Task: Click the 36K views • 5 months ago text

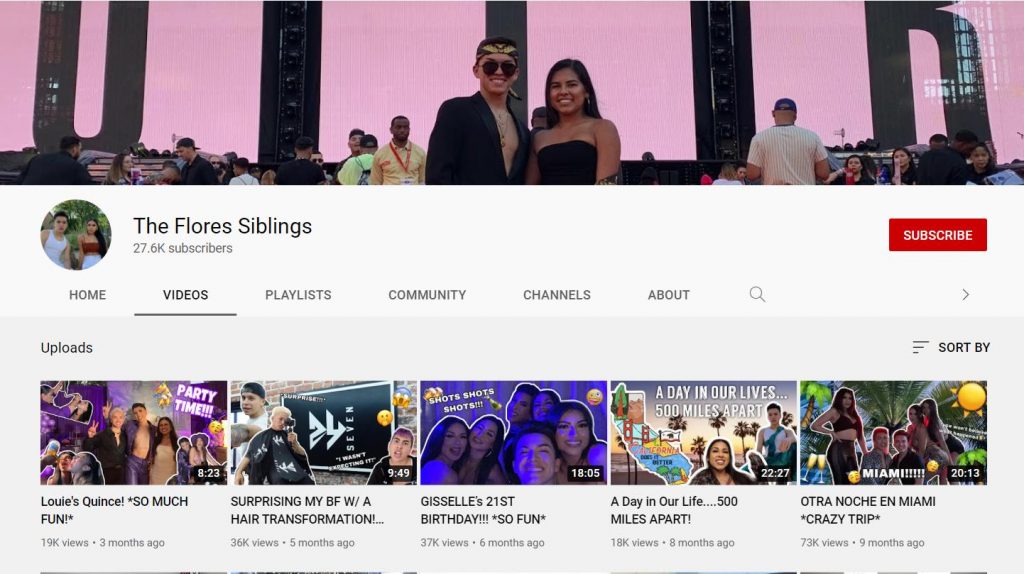Action: [293, 543]
